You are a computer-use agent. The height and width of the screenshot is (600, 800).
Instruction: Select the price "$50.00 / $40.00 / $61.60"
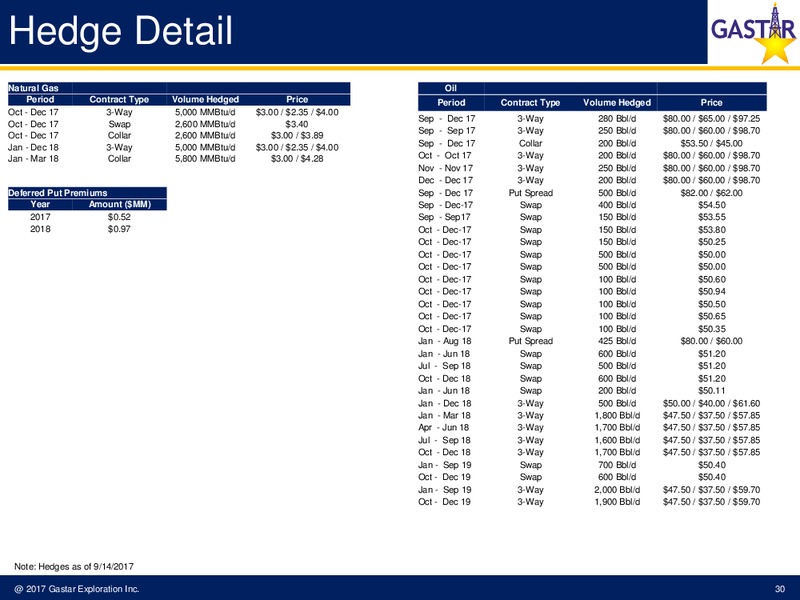click(x=711, y=403)
